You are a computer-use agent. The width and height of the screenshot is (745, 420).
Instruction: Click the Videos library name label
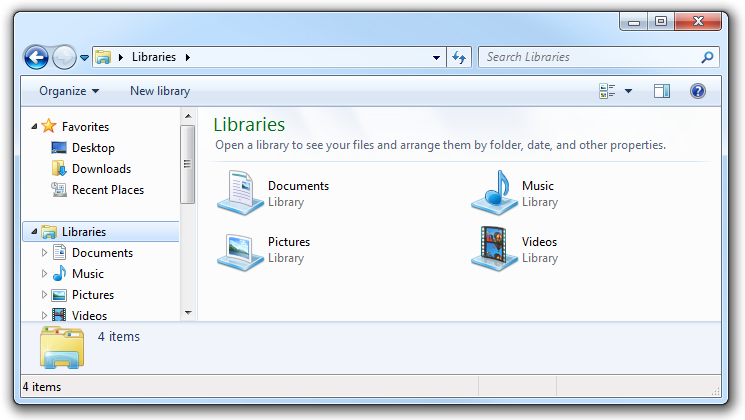click(539, 242)
